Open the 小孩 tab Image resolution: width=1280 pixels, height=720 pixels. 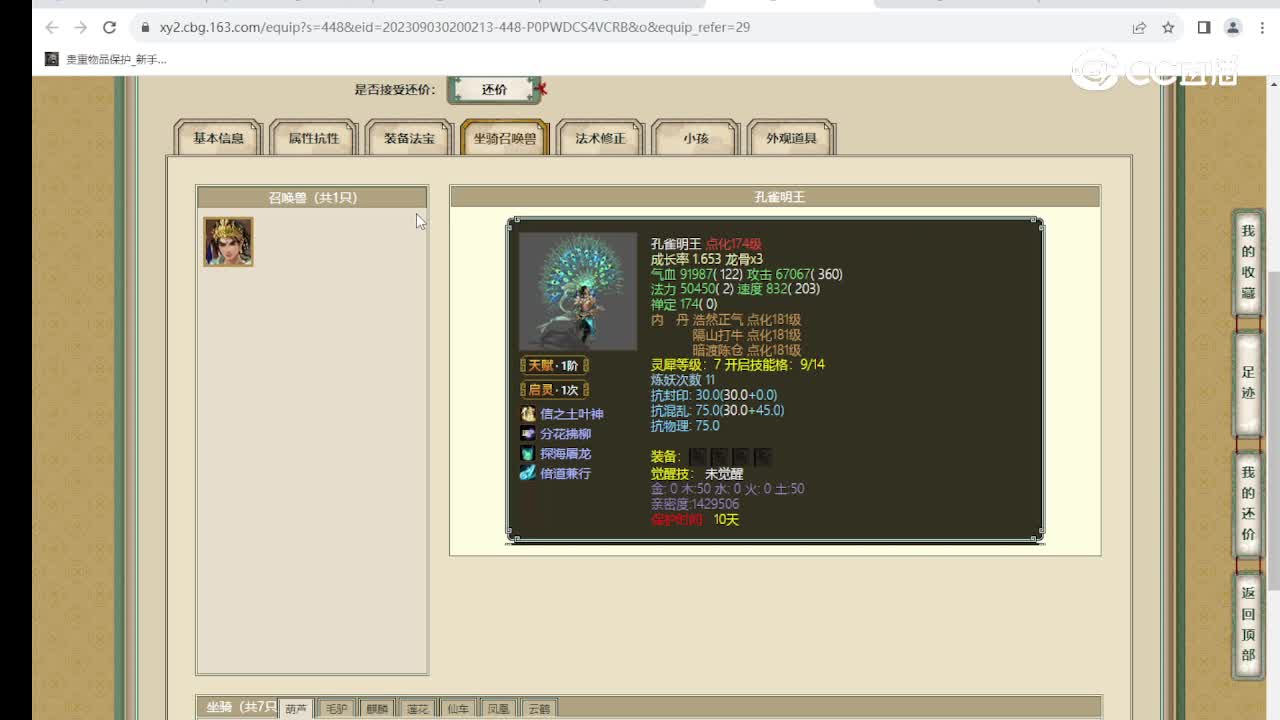(696, 138)
